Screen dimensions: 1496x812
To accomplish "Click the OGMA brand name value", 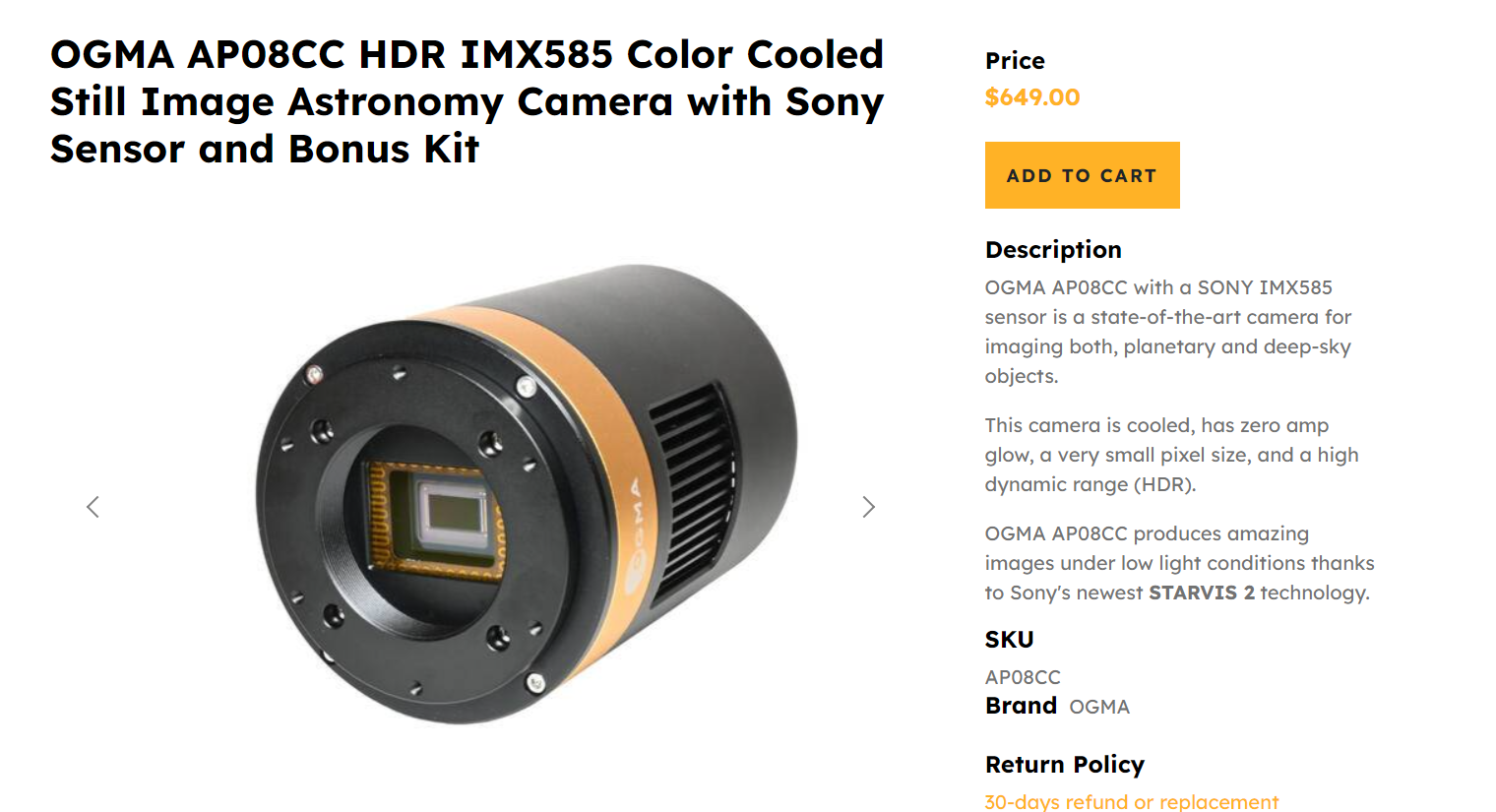I will [x=1099, y=707].
